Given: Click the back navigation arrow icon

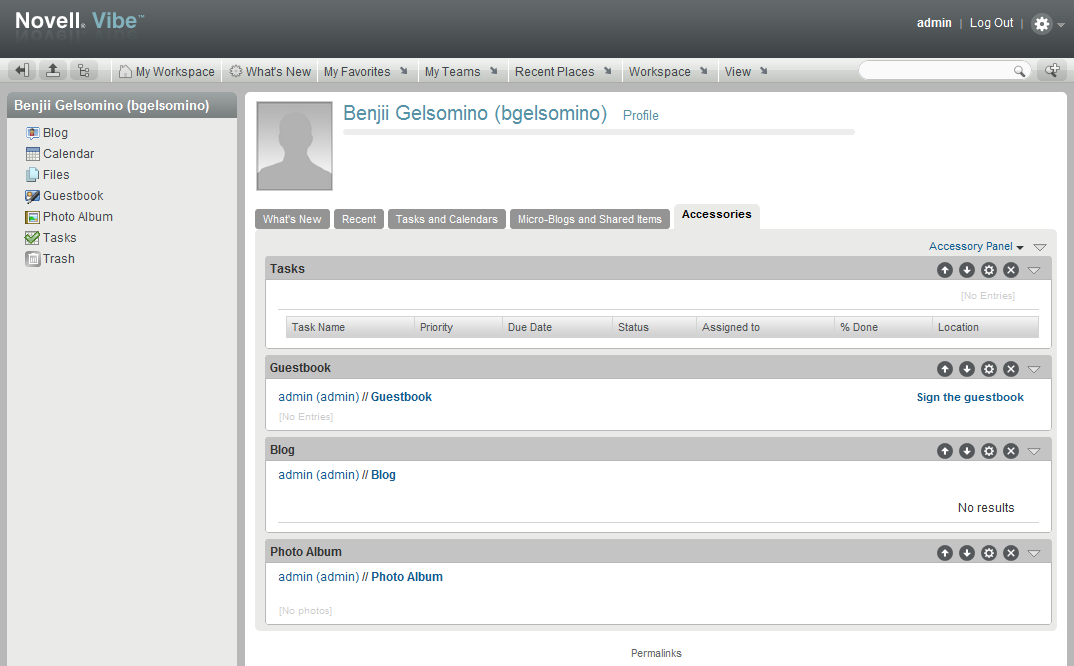Looking at the screenshot, I should [20, 70].
